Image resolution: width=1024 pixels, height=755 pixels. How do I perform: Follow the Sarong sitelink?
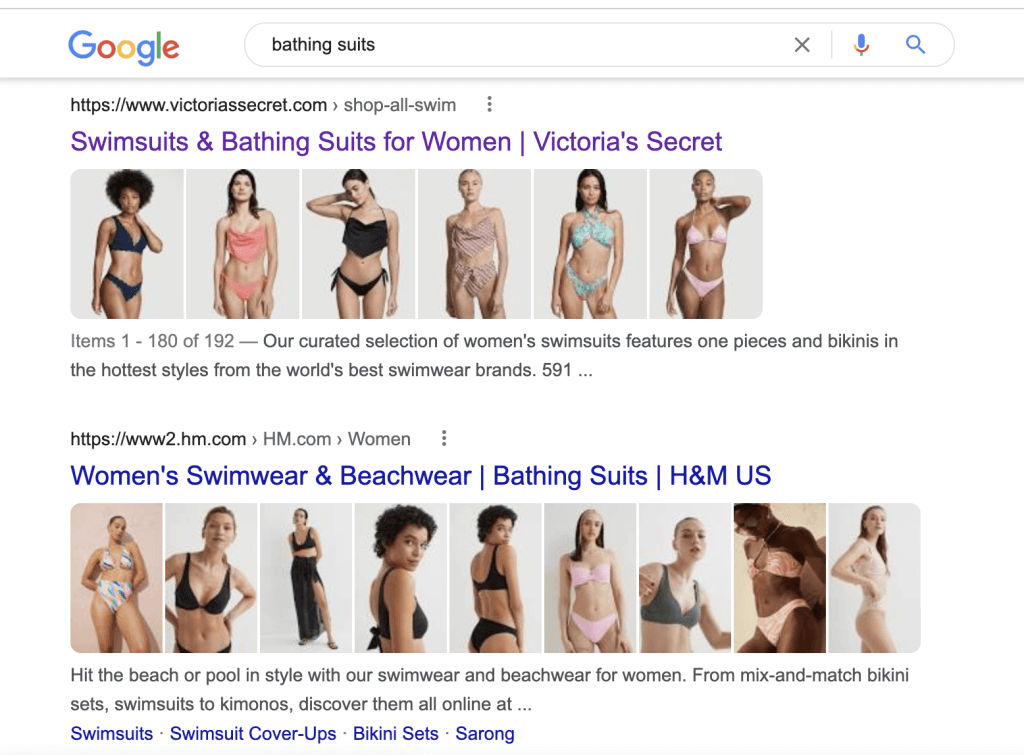pyautogui.click(x=485, y=733)
